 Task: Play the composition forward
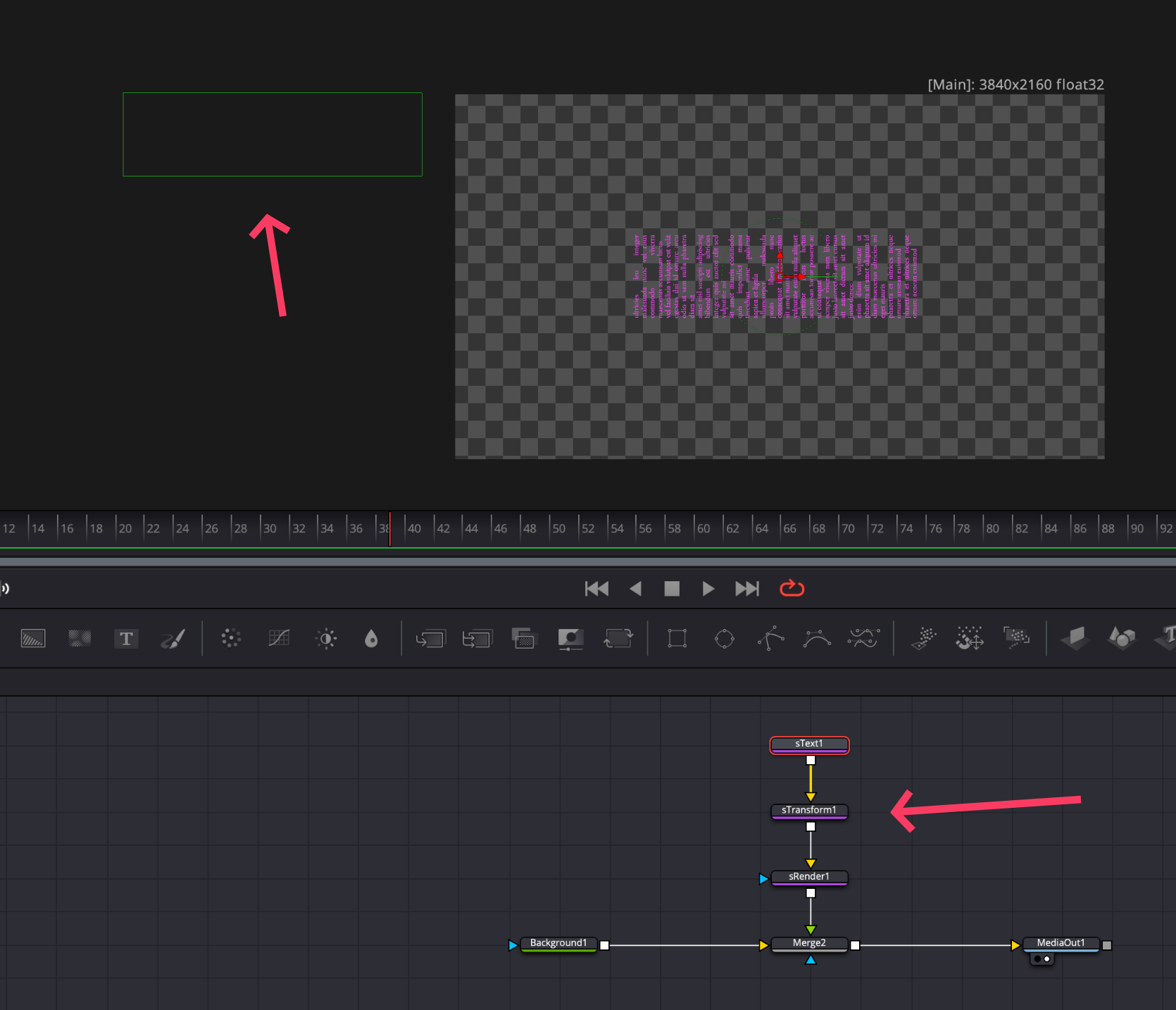(708, 589)
